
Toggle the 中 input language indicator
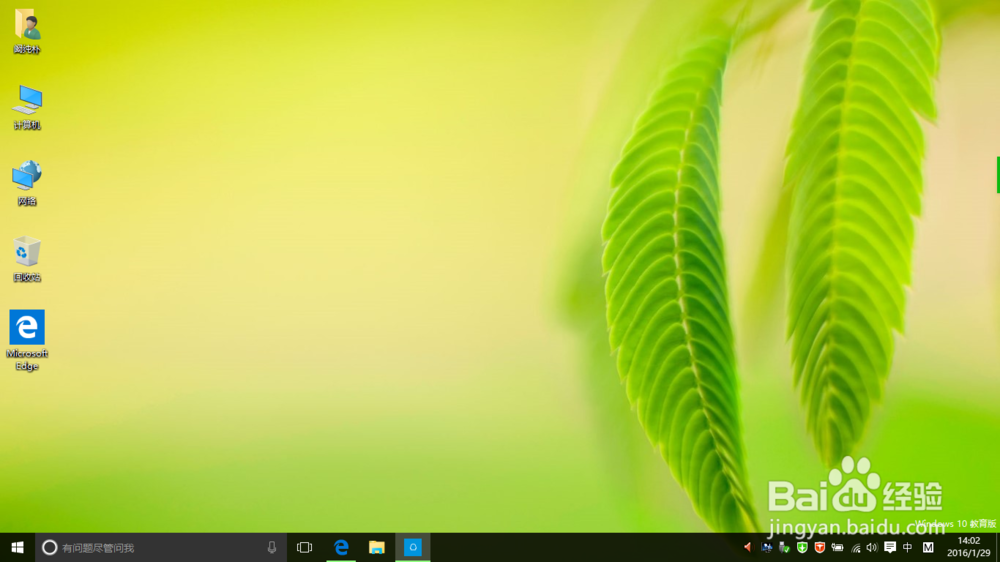pyautogui.click(x=908, y=547)
